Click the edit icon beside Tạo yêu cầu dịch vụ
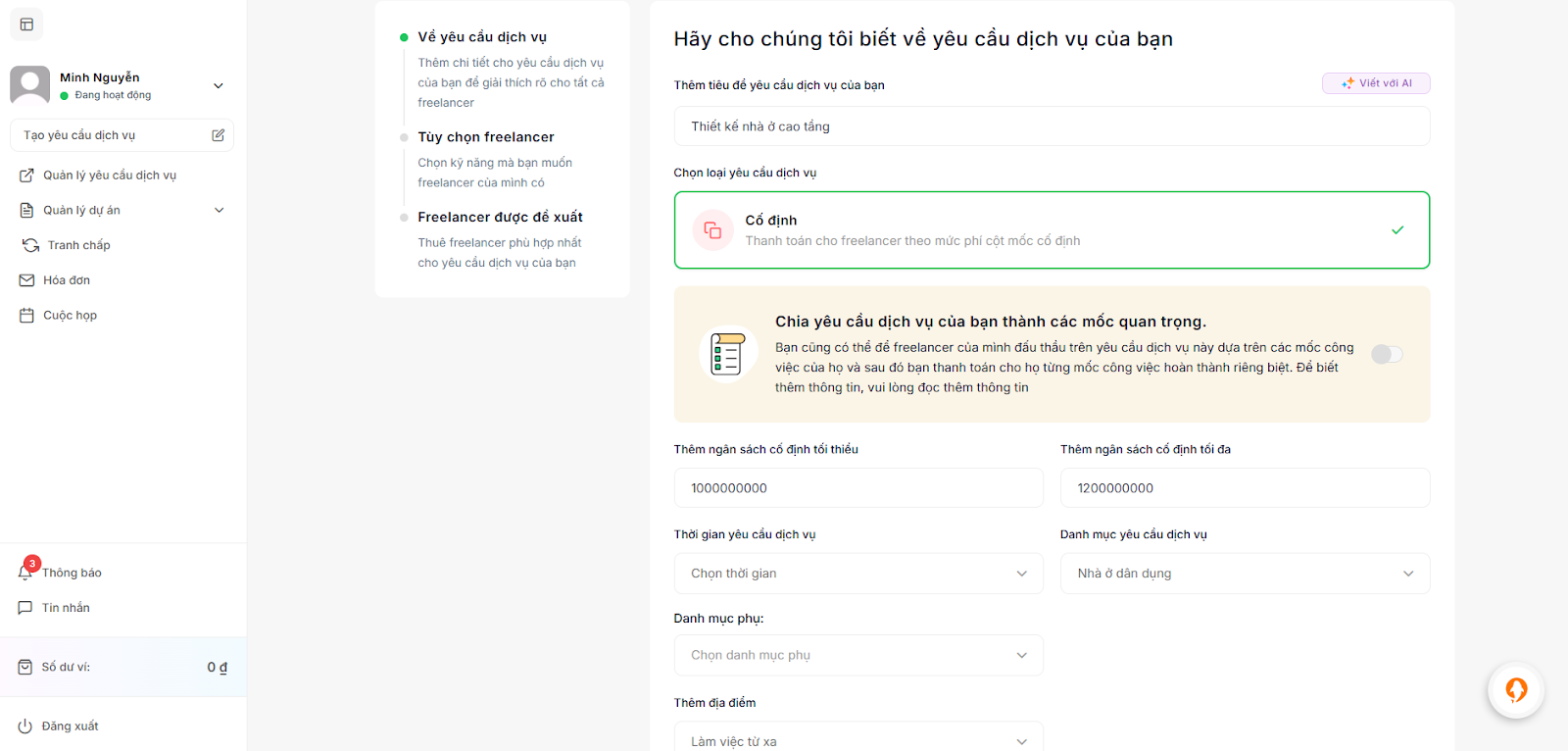Image resolution: width=1568 pixels, height=751 pixels. coord(218,135)
